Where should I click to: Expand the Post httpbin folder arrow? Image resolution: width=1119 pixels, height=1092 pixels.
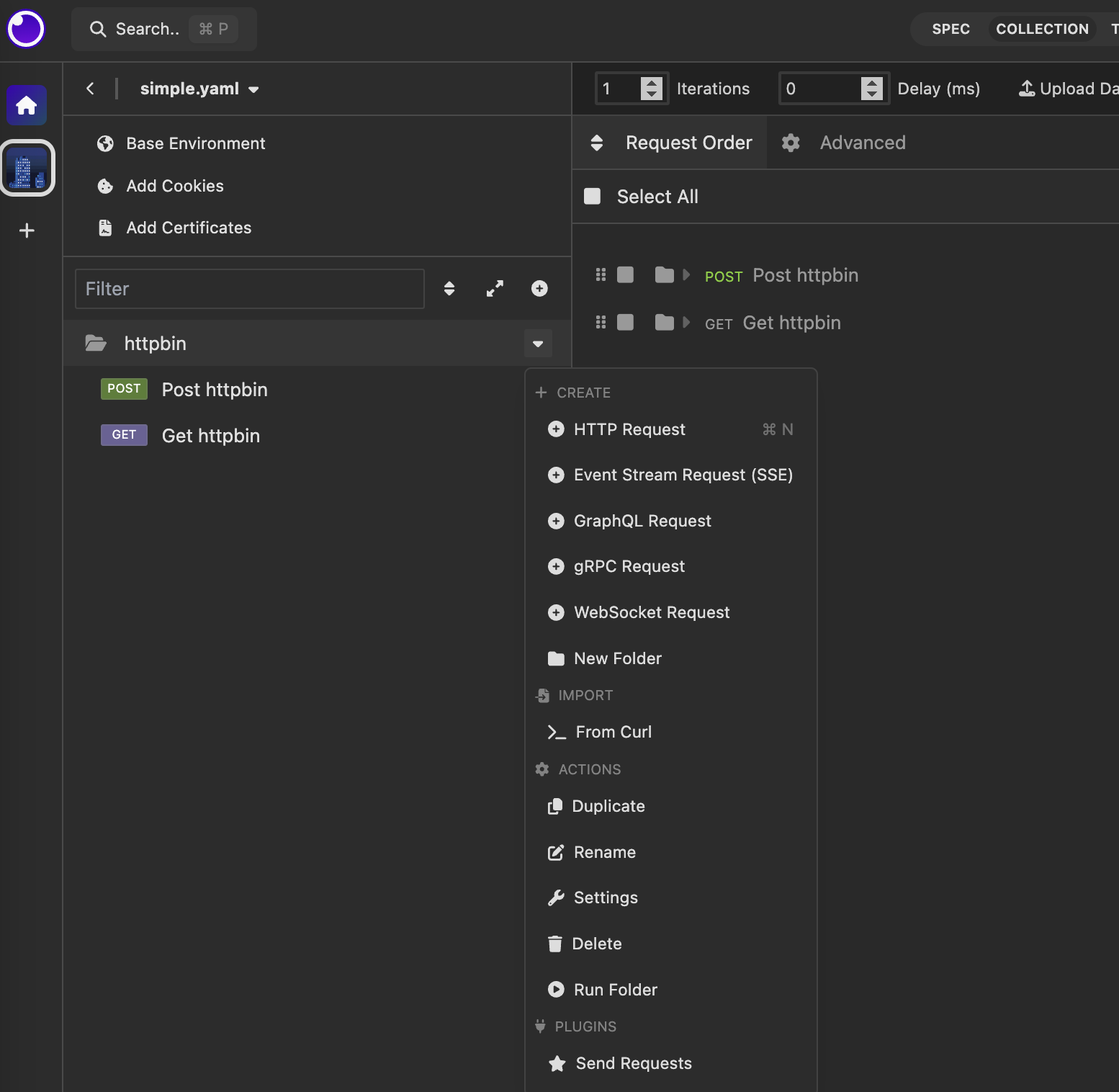pos(686,274)
